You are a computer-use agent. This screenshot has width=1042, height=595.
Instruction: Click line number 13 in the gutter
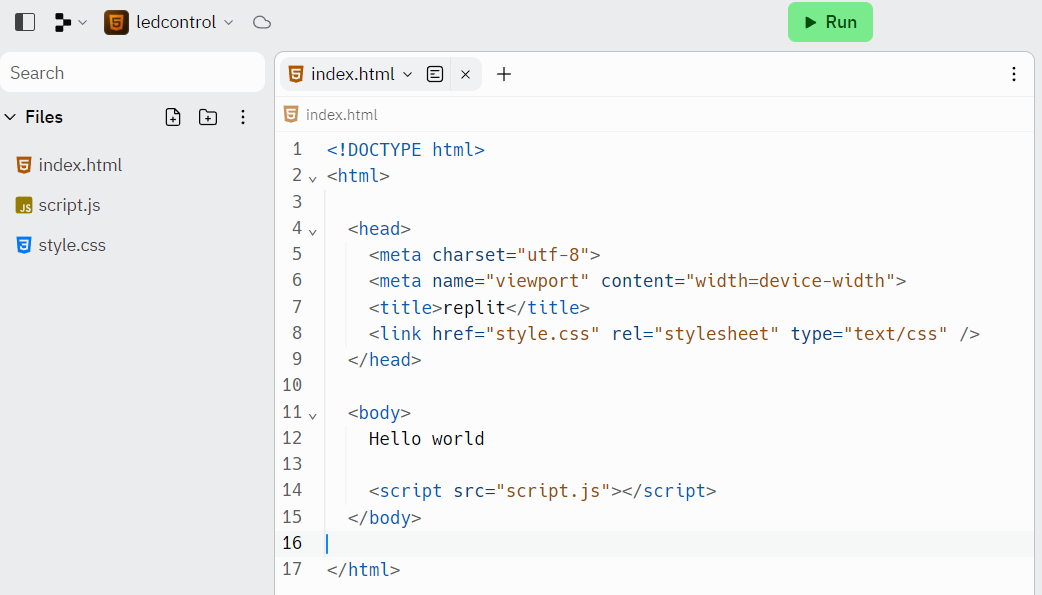pyautogui.click(x=292, y=464)
